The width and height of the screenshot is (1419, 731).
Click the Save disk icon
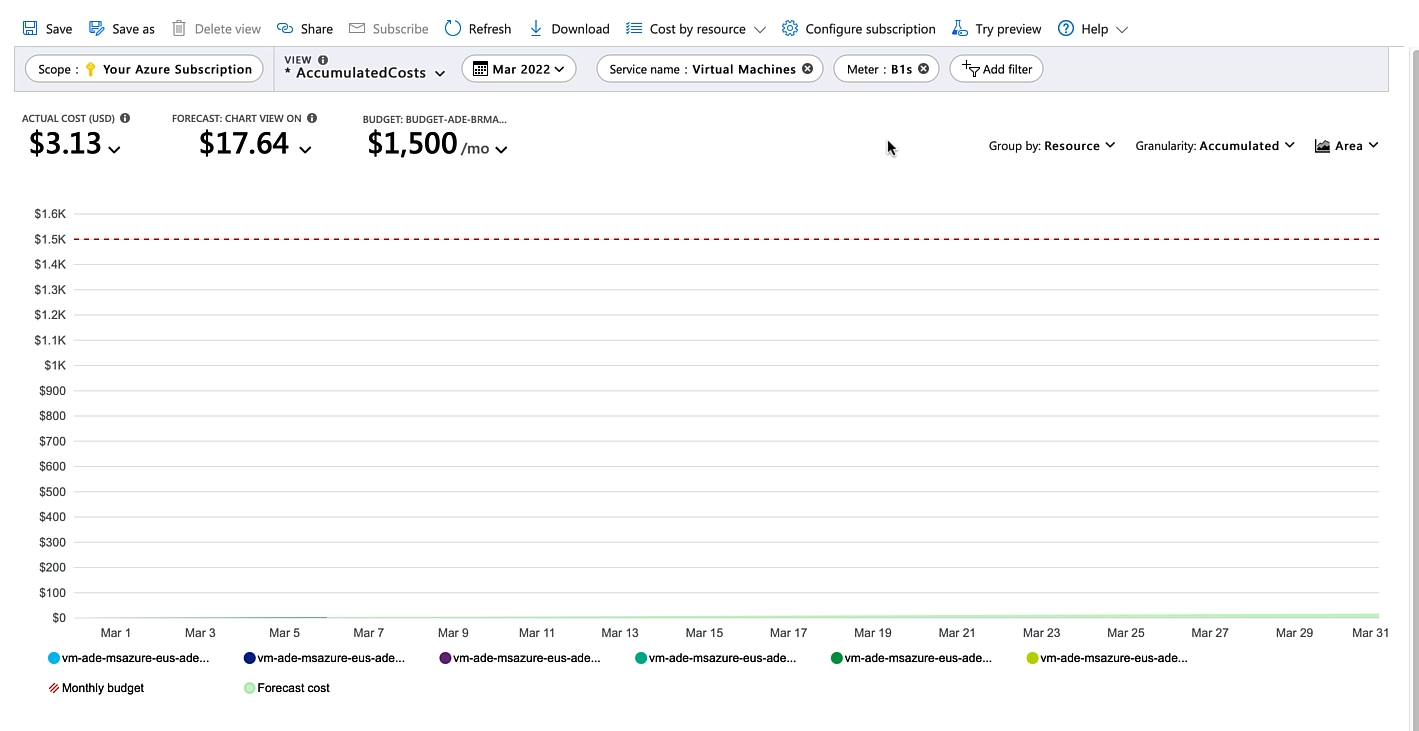(30, 29)
